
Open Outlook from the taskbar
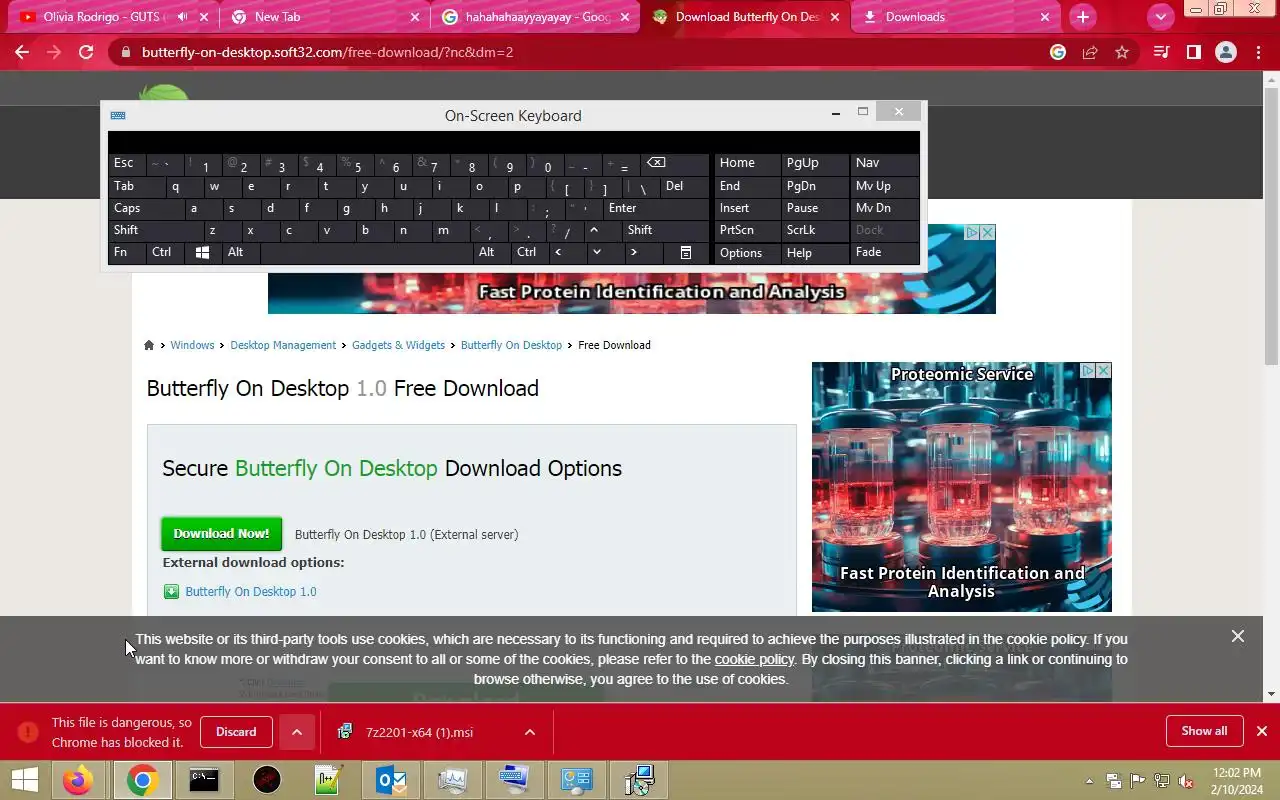point(390,780)
